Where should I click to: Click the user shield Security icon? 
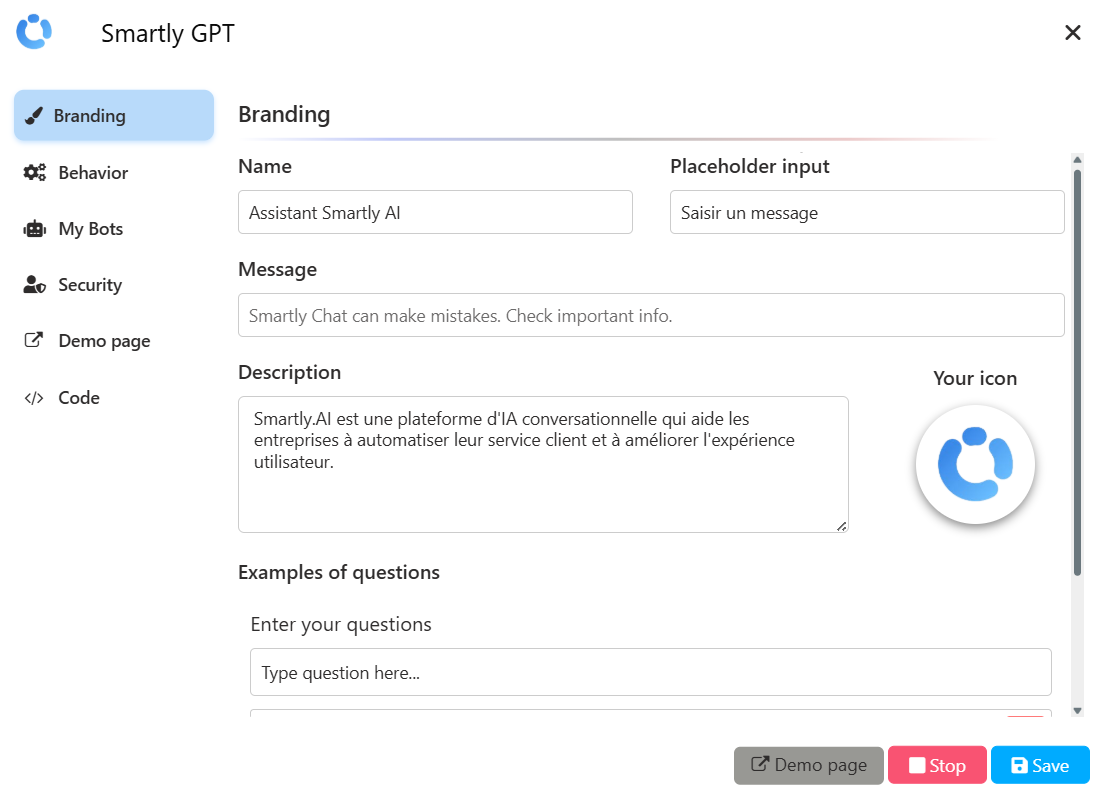coord(34,285)
